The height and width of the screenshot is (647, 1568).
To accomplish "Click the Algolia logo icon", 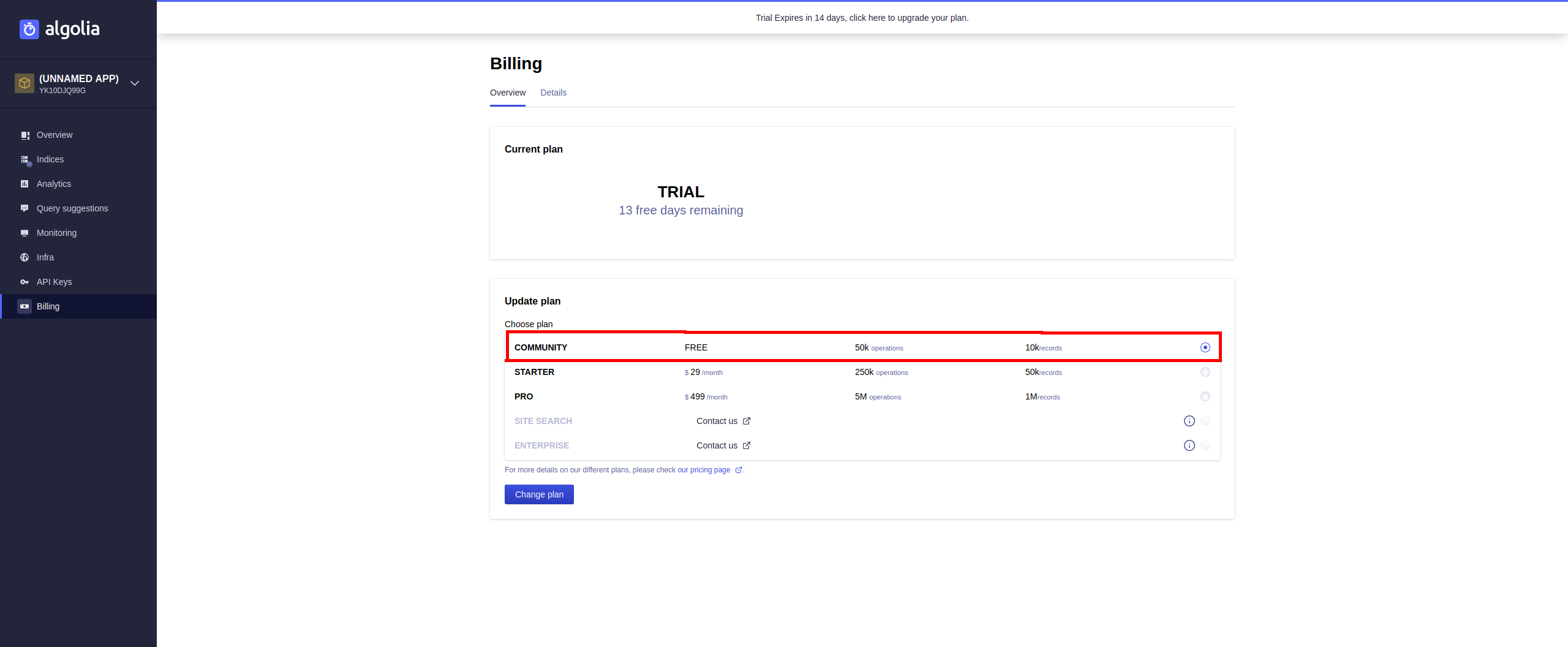I will click(29, 29).
